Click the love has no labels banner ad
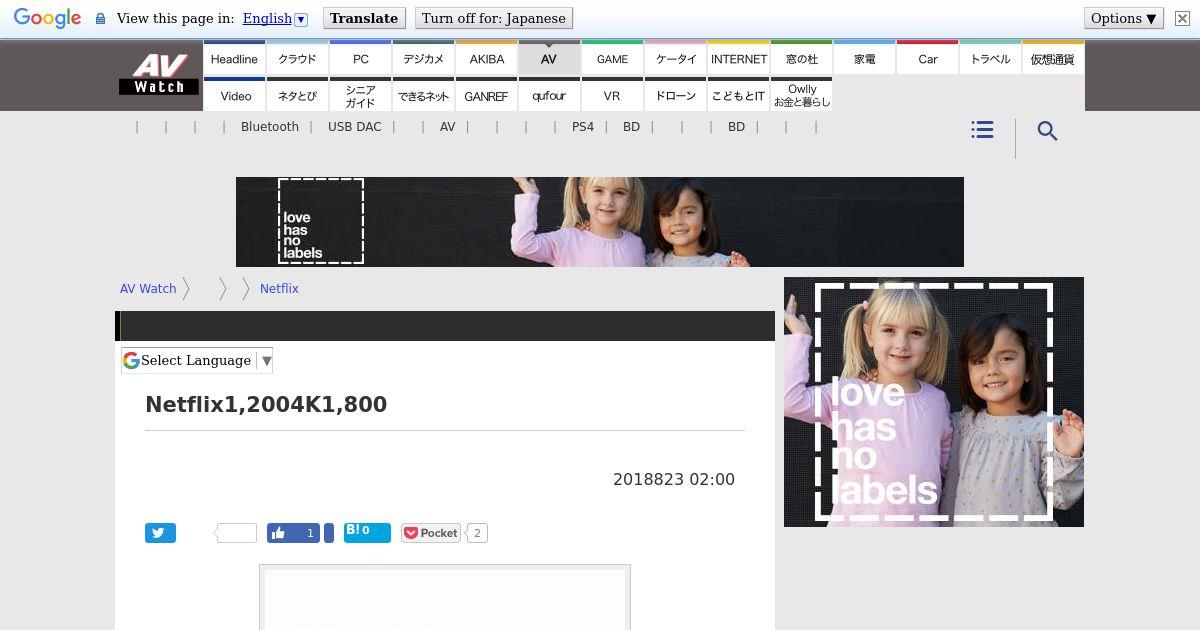The height and width of the screenshot is (630, 1200). (x=600, y=222)
